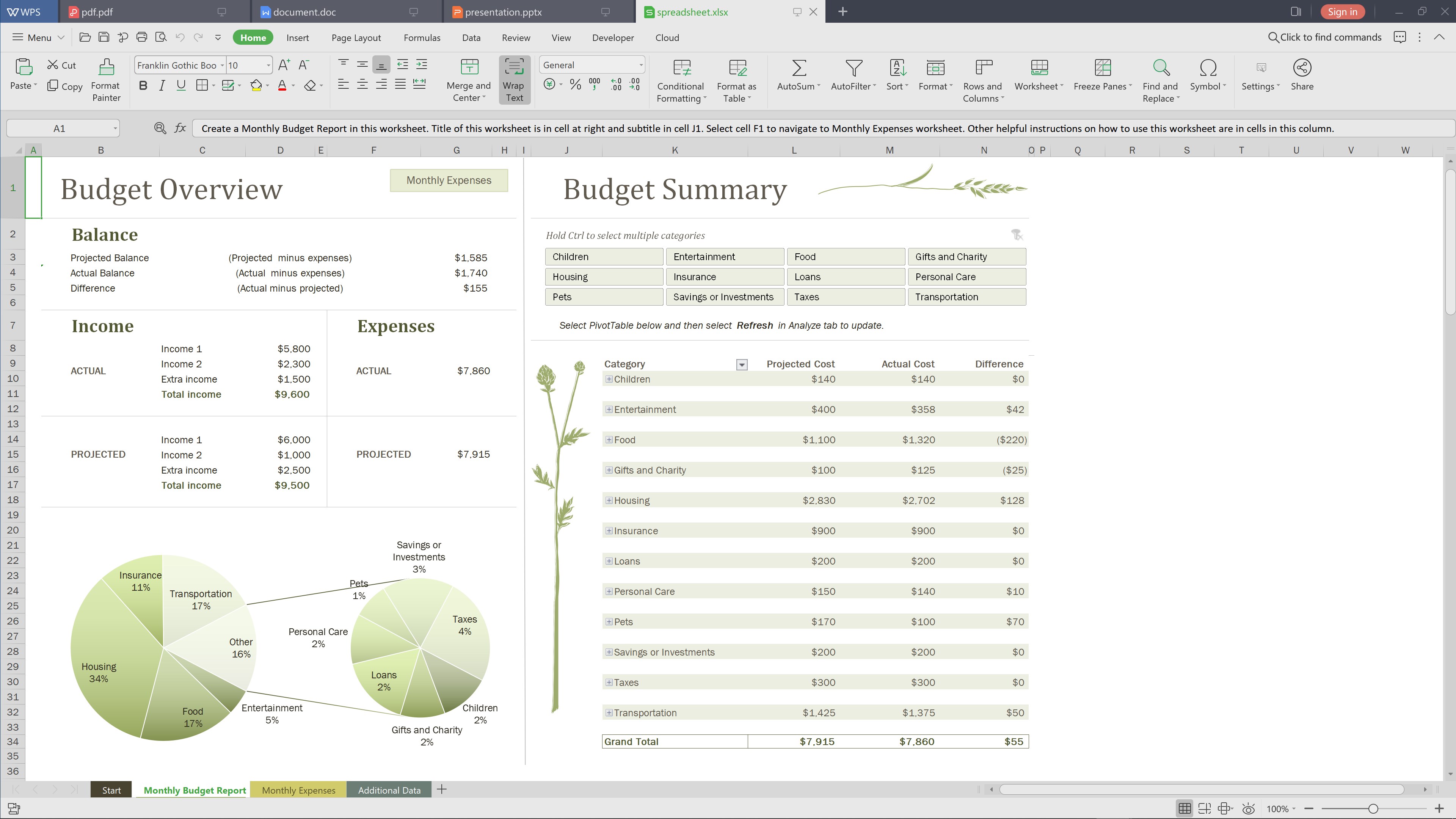Click the Format Painter icon
This screenshot has height=819, width=1456.
click(x=106, y=68)
